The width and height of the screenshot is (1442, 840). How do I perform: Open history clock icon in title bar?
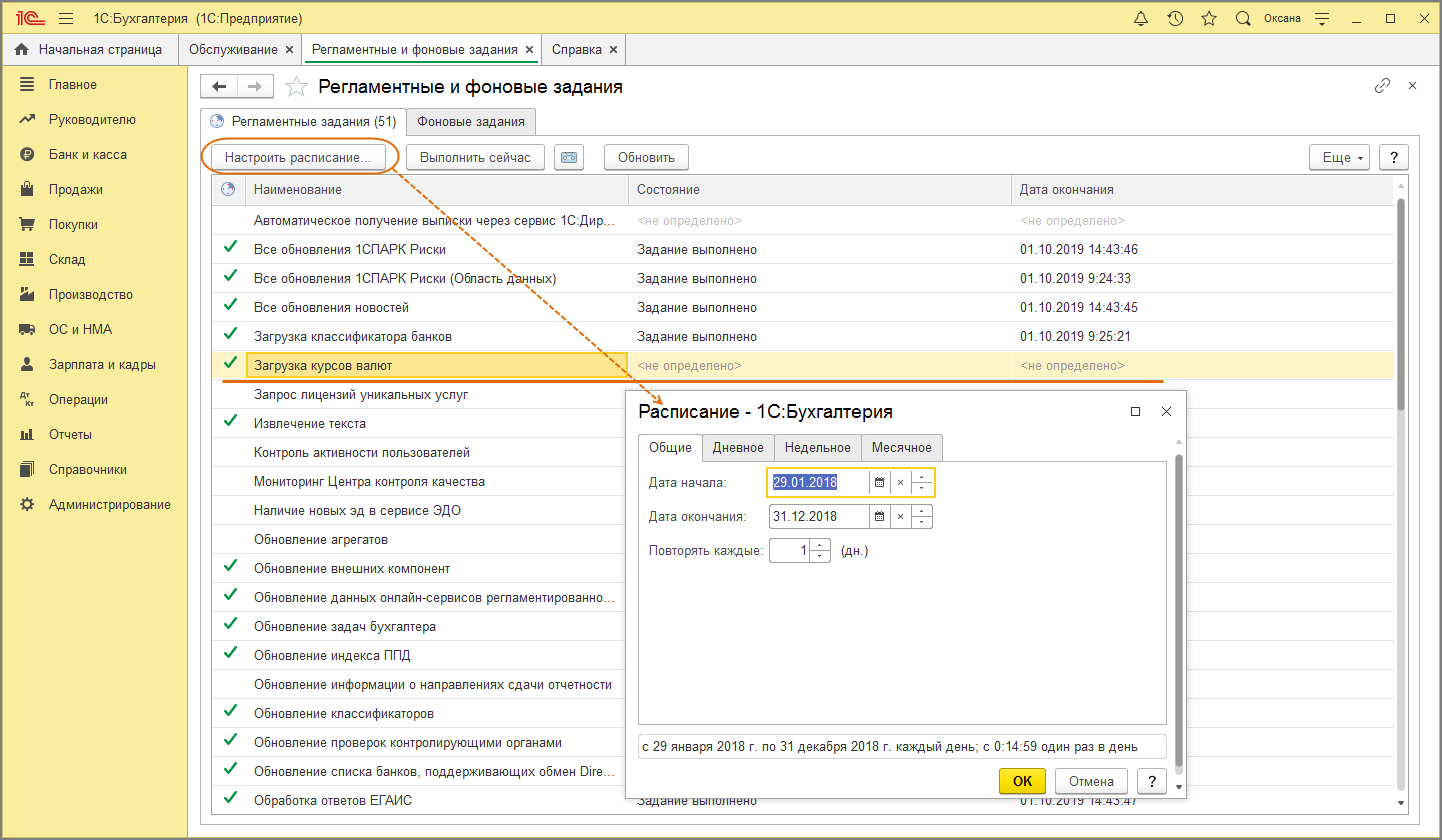click(1175, 18)
